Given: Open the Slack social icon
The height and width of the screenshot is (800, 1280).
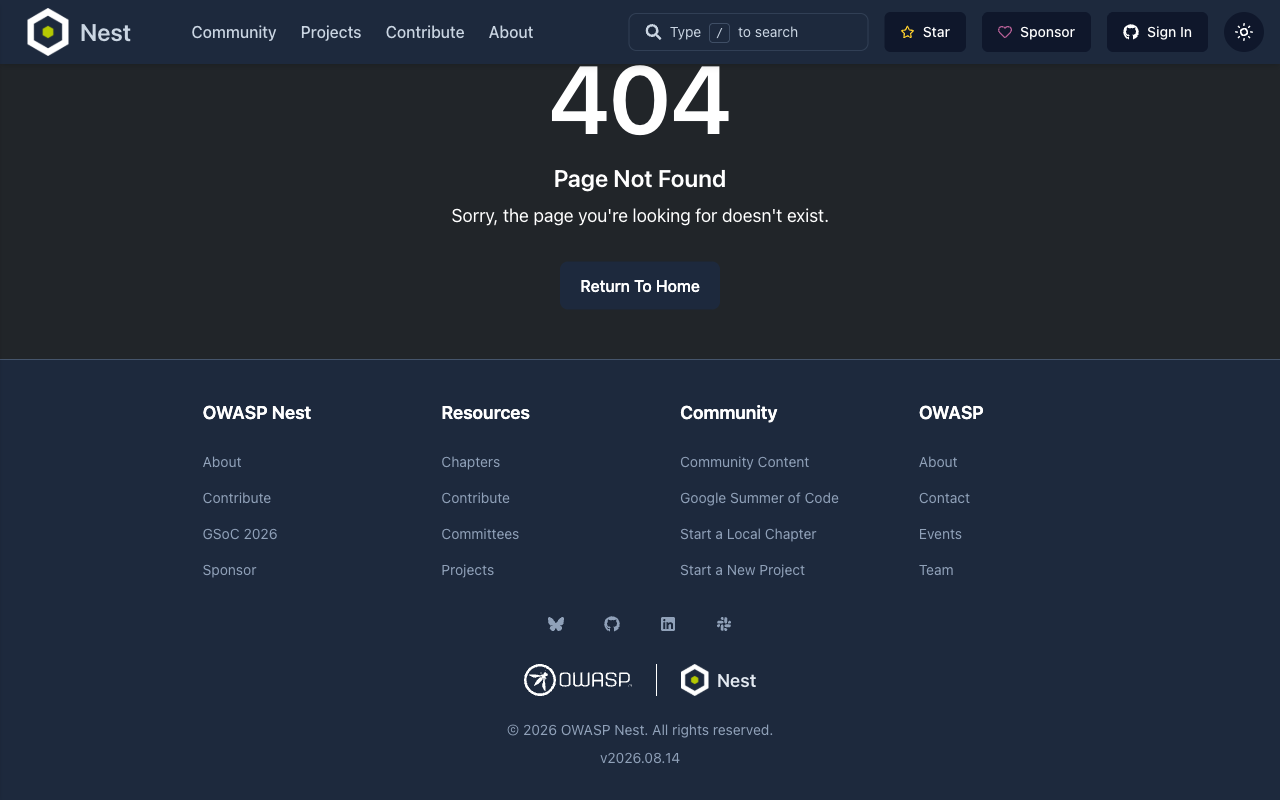Looking at the screenshot, I should click(x=724, y=624).
